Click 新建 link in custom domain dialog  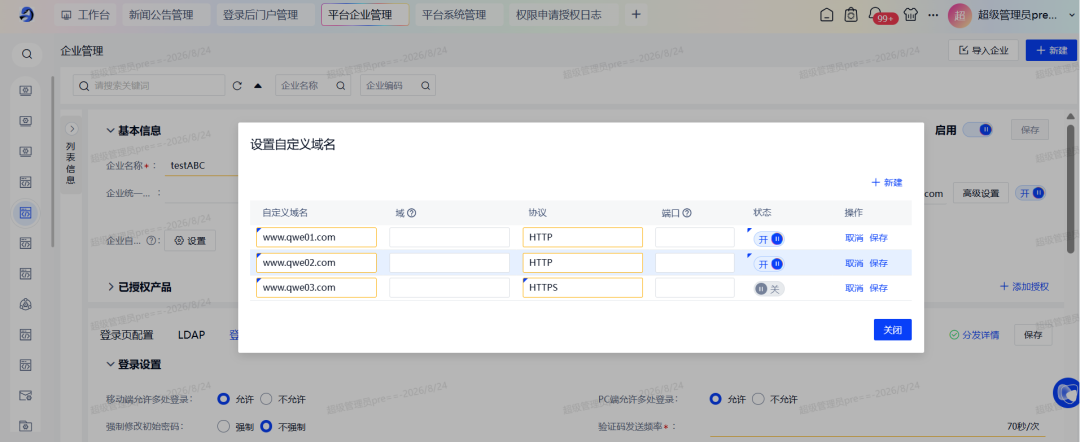coord(887,182)
